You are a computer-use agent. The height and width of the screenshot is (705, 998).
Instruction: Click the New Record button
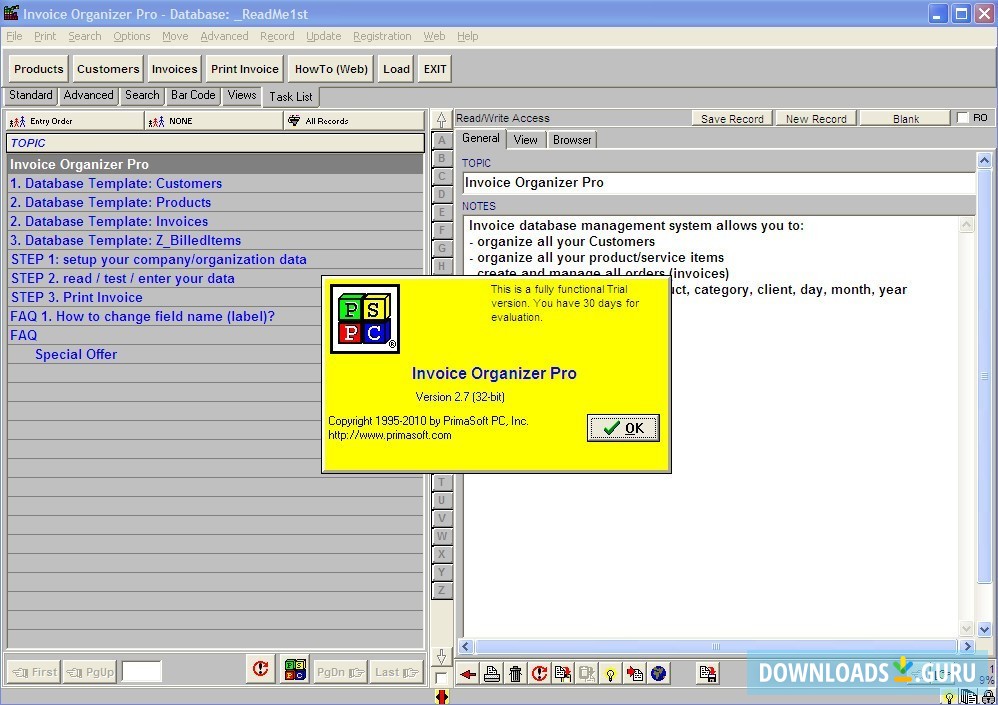pos(816,118)
